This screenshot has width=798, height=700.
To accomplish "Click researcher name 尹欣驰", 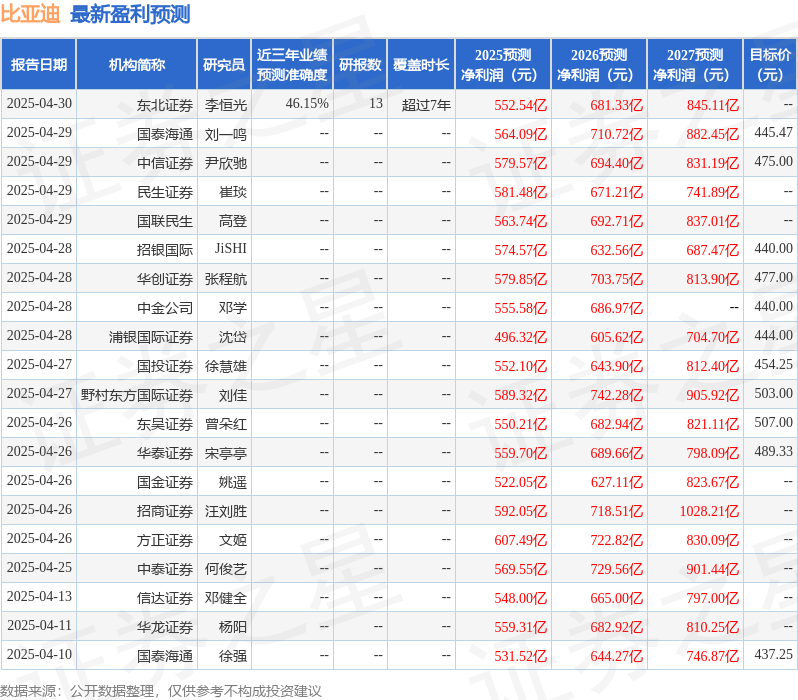I will tap(226, 163).
